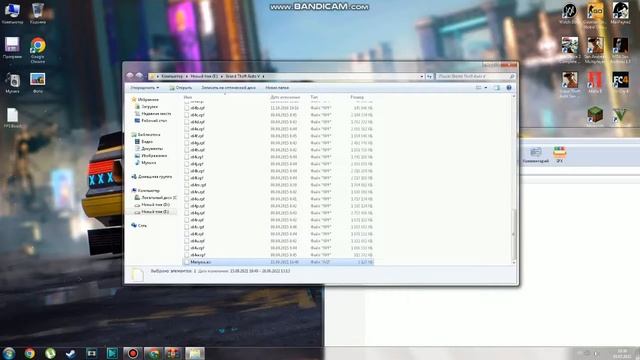Click the Google Chrome desktop shortcut
This screenshot has height=360, width=640.
pos(38,50)
